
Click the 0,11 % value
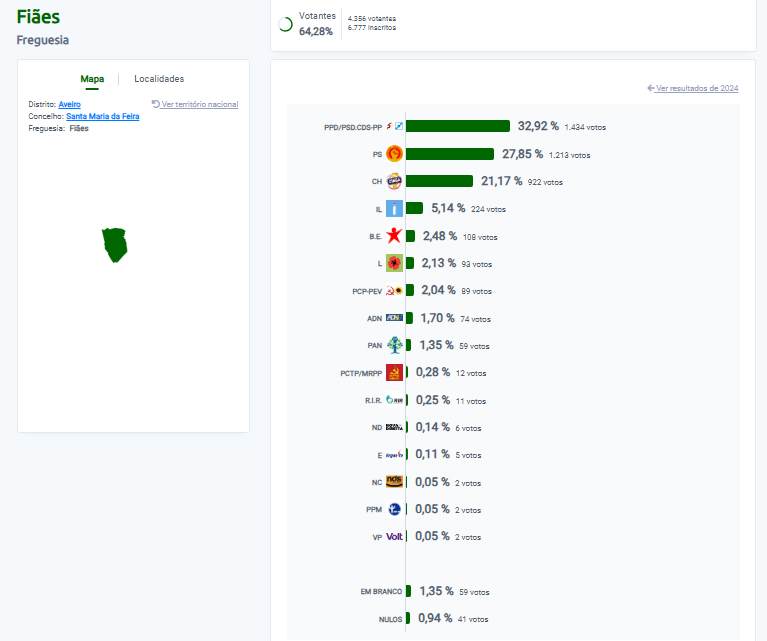tap(432, 454)
